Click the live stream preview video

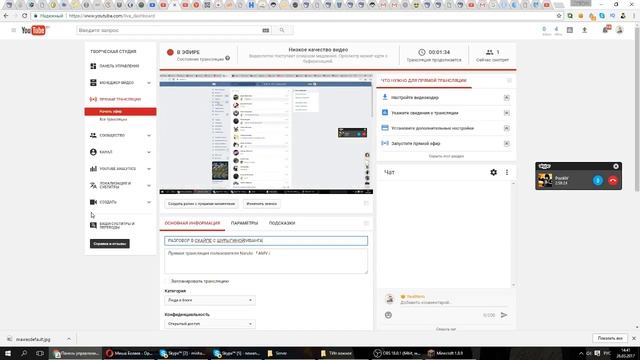[266, 133]
